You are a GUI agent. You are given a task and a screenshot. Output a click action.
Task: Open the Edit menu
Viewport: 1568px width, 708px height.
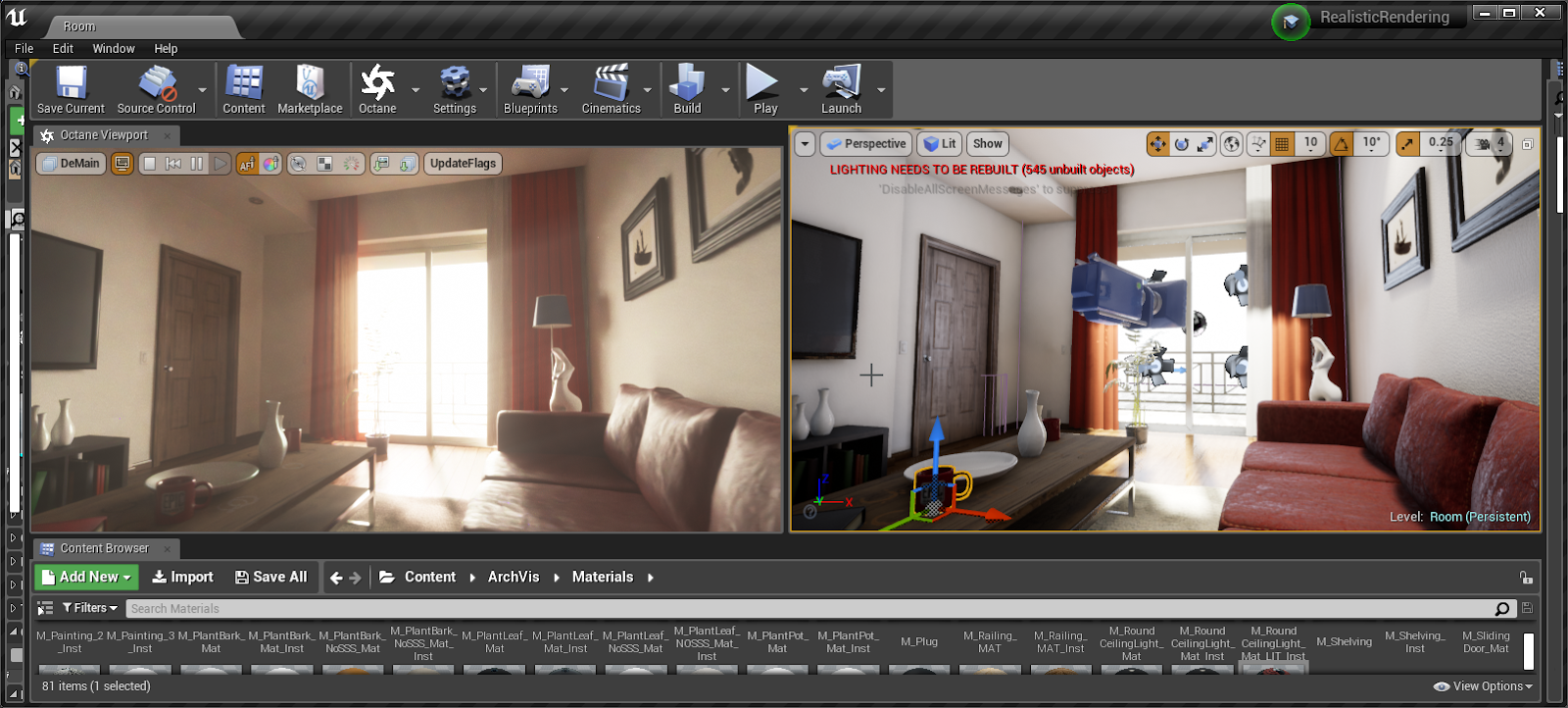(63, 48)
